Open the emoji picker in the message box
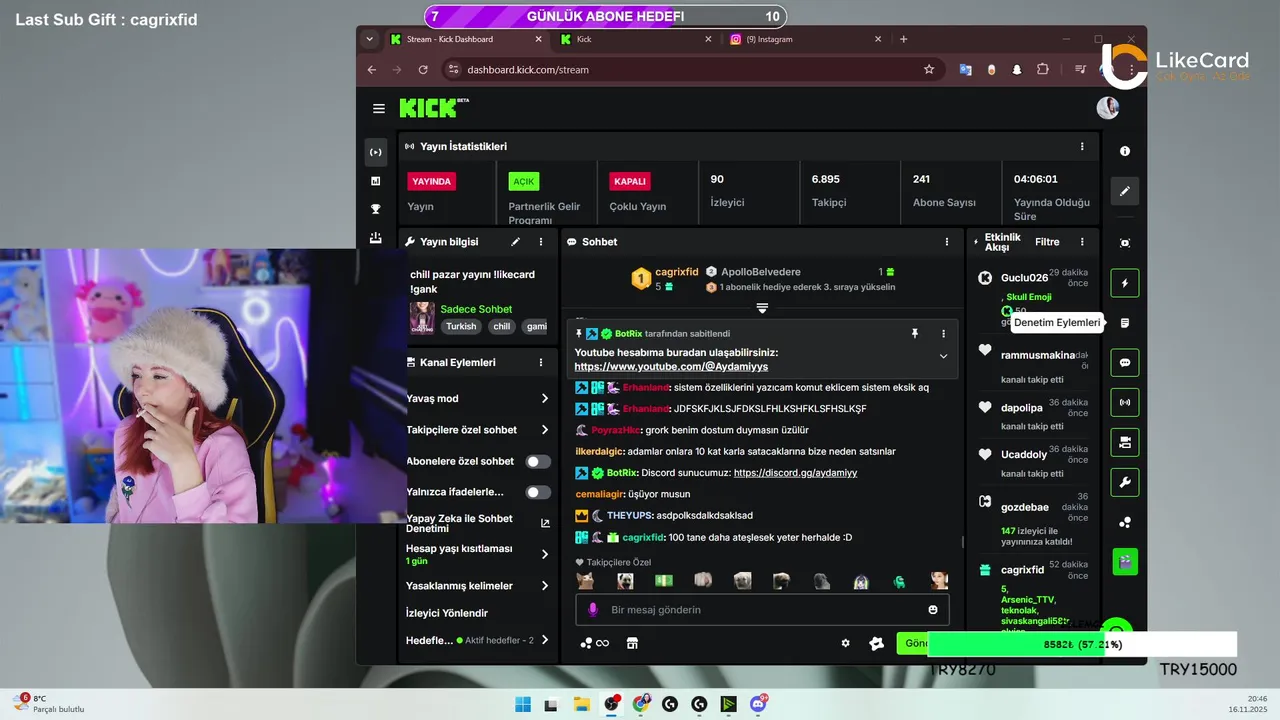 pos(933,610)
